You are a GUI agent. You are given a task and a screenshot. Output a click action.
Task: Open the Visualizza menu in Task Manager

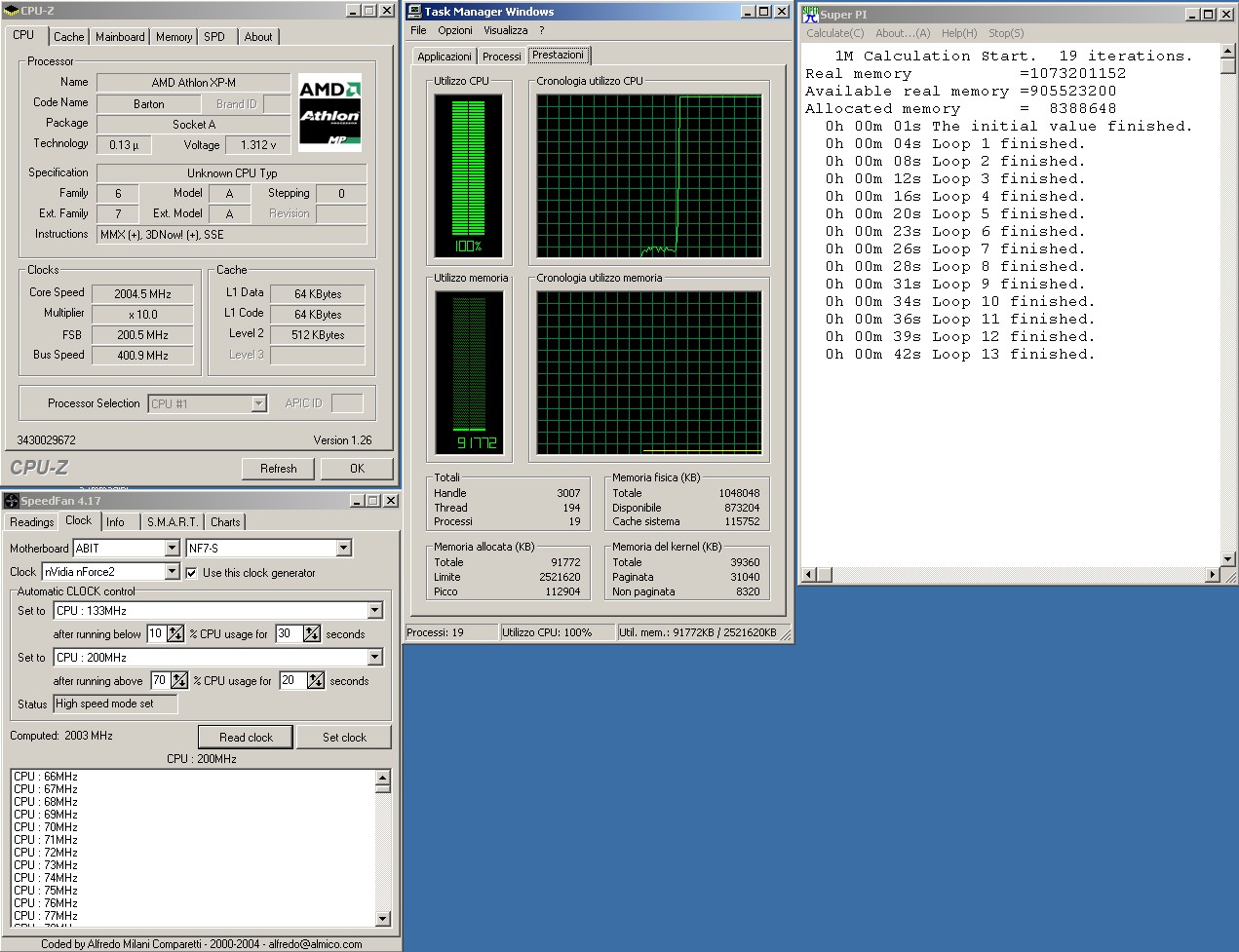point(506,30)
